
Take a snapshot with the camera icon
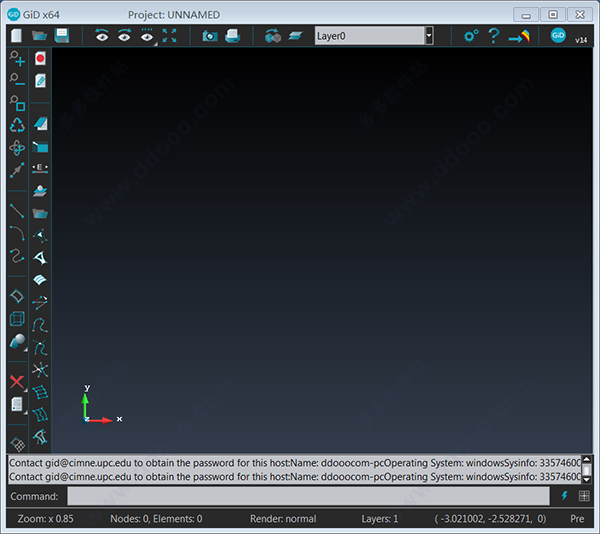(x=210, y=36)
